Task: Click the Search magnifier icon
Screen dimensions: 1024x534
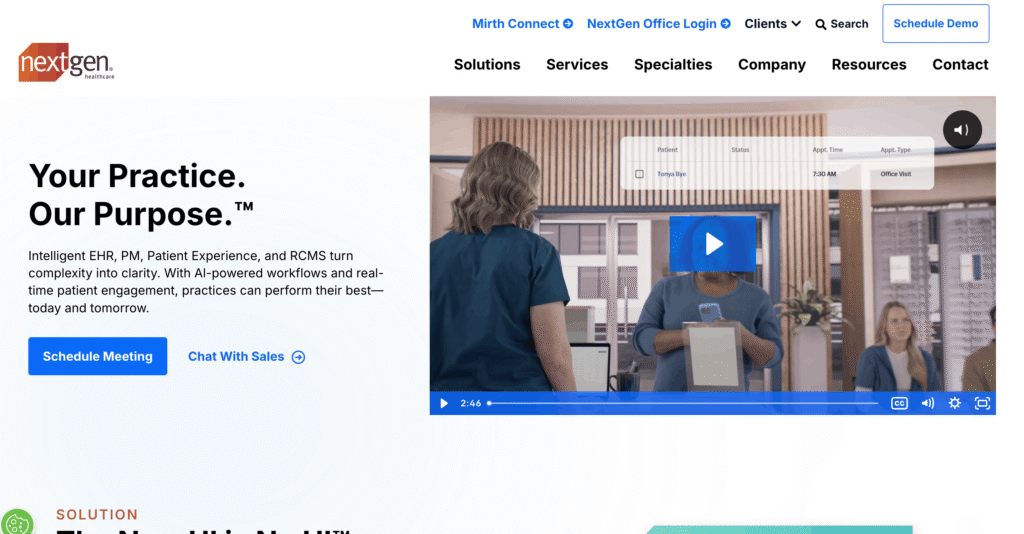Action: click(x=821, y=24)
